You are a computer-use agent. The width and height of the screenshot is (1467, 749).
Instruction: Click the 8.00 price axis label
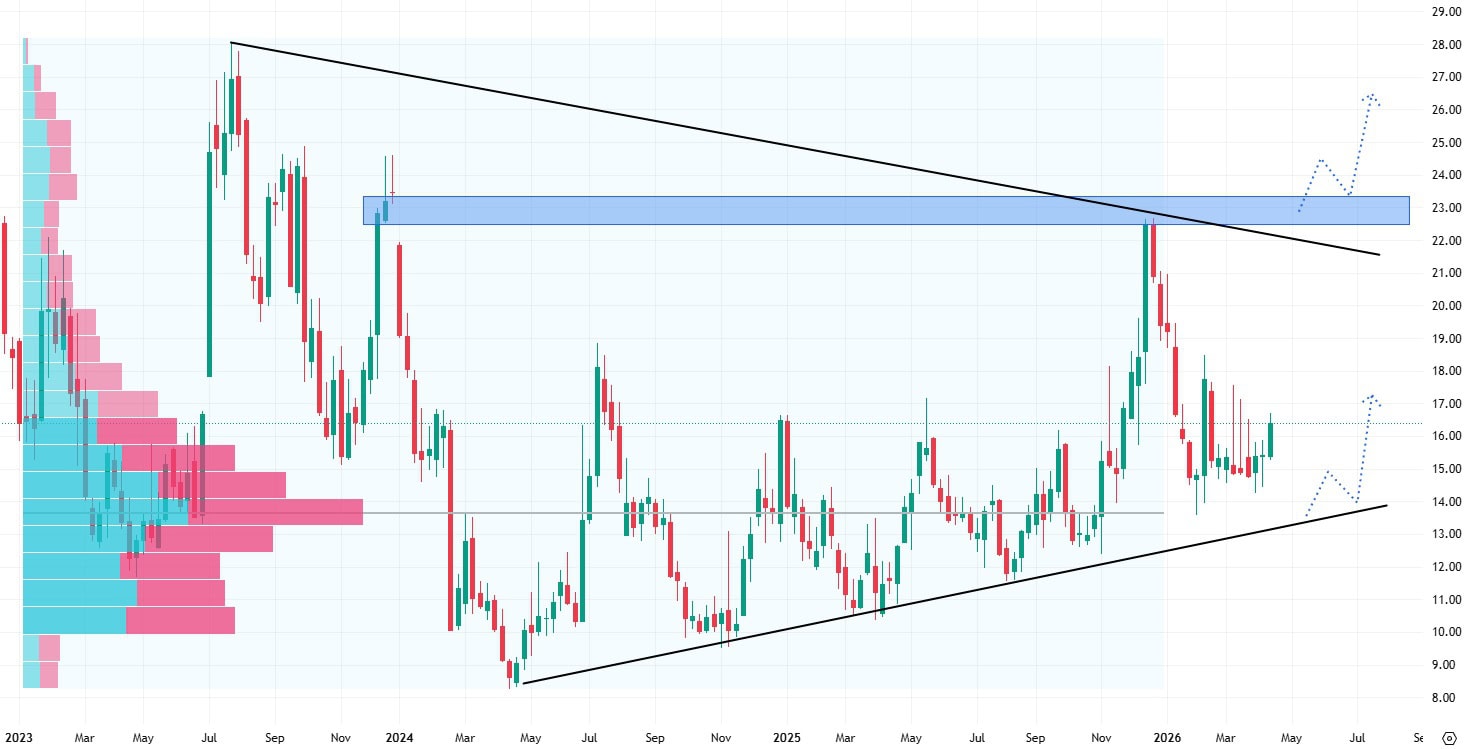(1441, 697)
